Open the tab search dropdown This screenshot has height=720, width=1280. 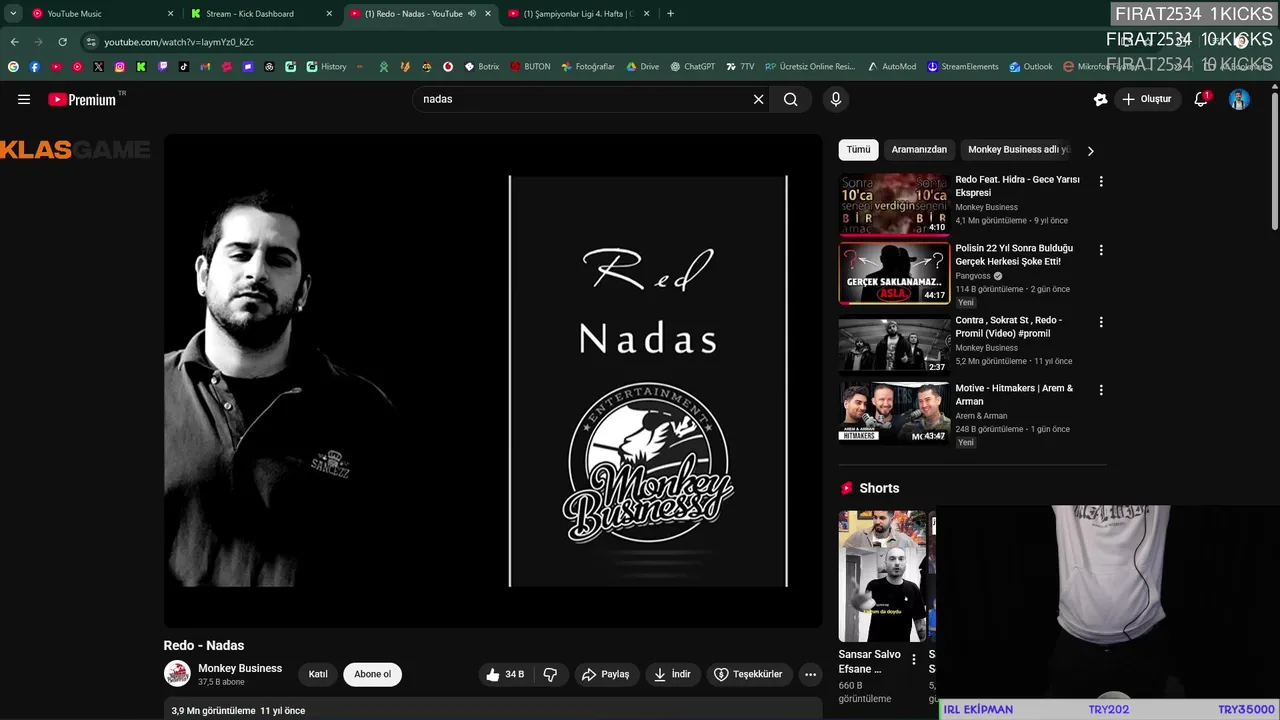13,14
